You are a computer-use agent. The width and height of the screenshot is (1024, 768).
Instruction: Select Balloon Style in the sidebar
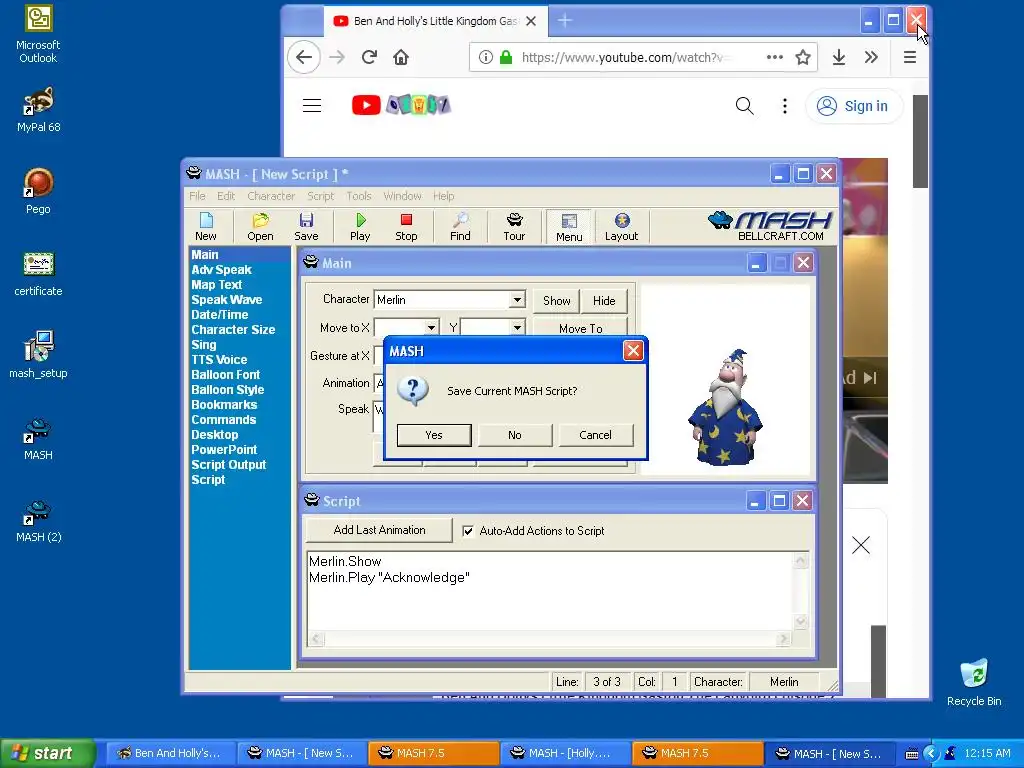228,390
